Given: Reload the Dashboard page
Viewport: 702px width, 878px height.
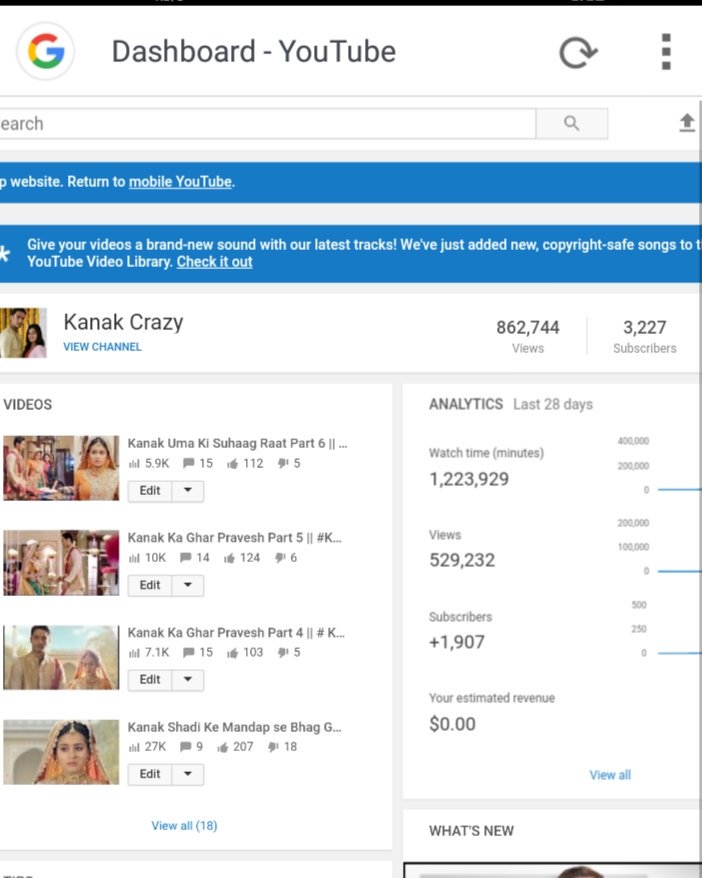Looking at the screenshot, I should tap(578, 53).
